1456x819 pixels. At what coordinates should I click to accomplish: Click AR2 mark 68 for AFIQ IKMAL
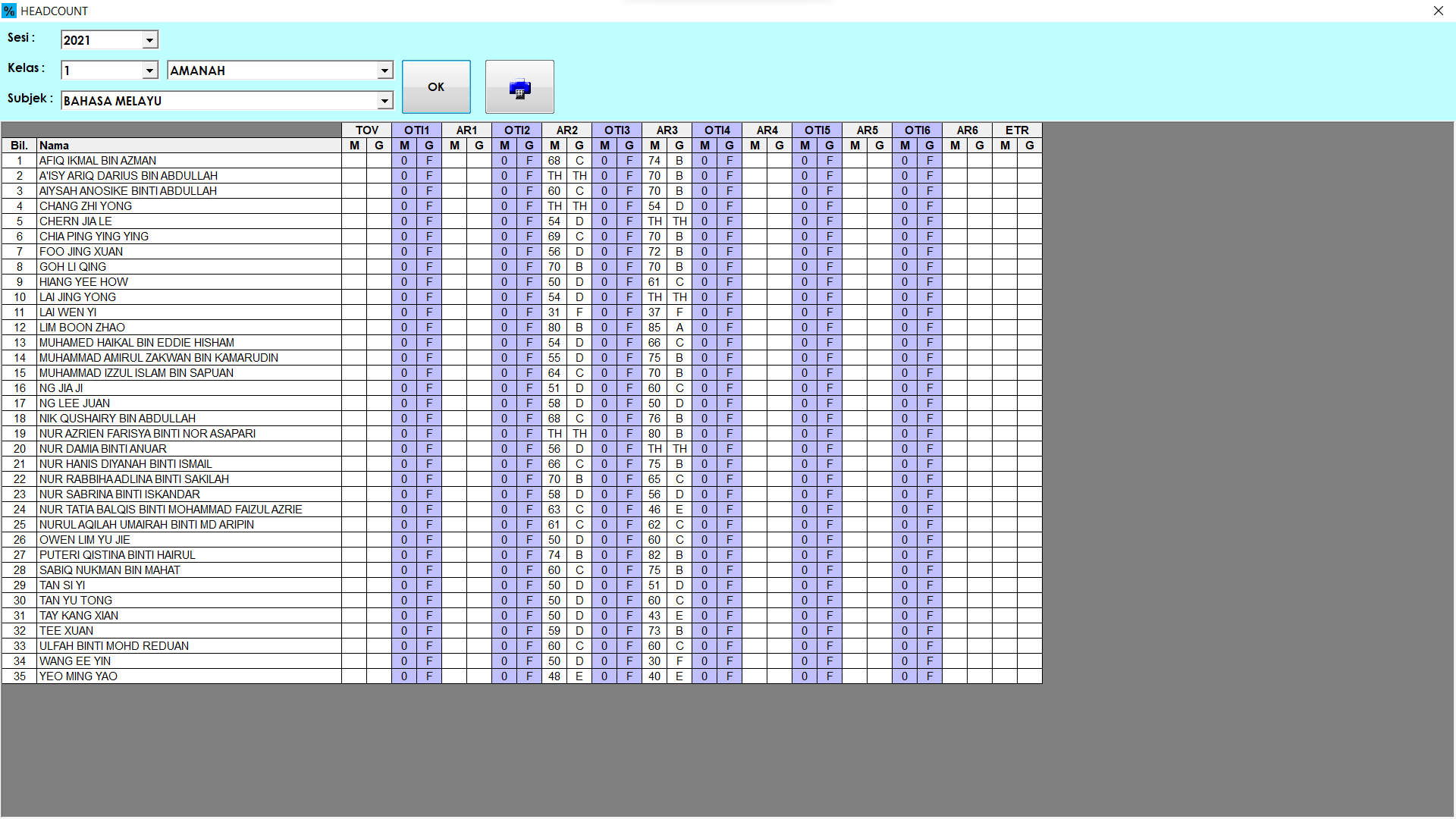click(554, 161)
